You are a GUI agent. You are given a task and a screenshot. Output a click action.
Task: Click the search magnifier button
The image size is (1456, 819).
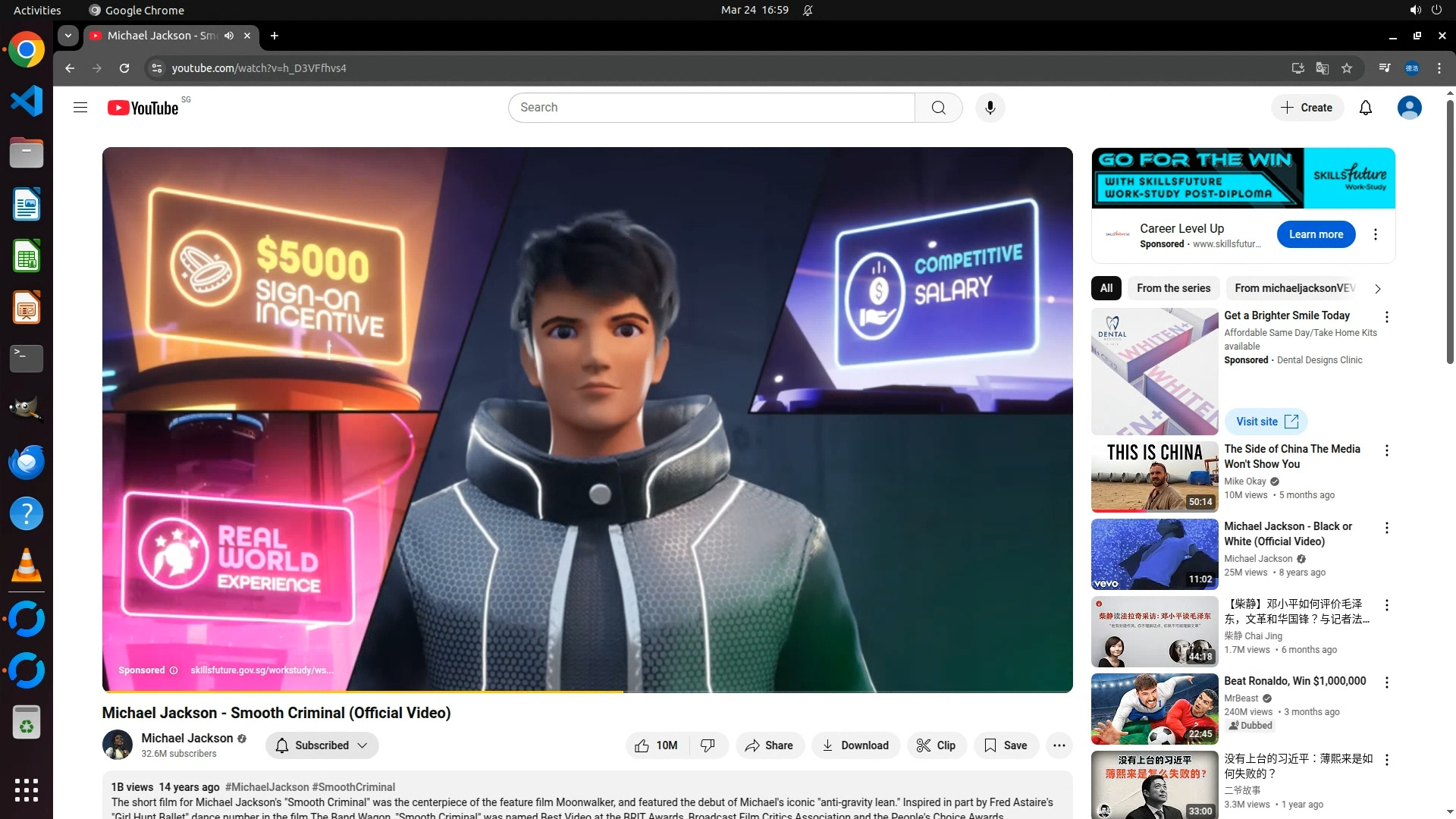pos(938,108)
